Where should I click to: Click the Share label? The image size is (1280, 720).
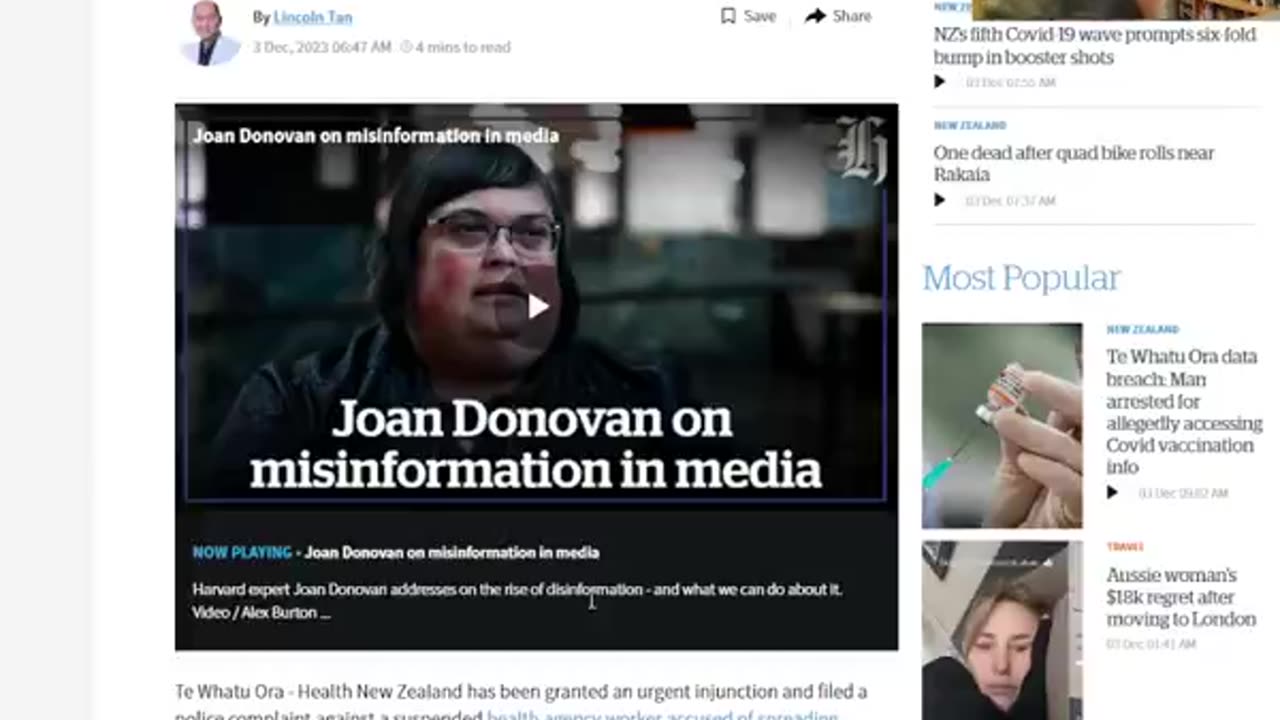[852, 16]
